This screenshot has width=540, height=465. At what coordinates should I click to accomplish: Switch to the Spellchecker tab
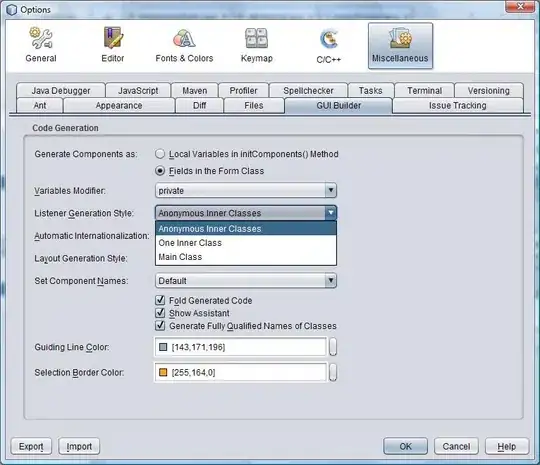coord(308,91)
